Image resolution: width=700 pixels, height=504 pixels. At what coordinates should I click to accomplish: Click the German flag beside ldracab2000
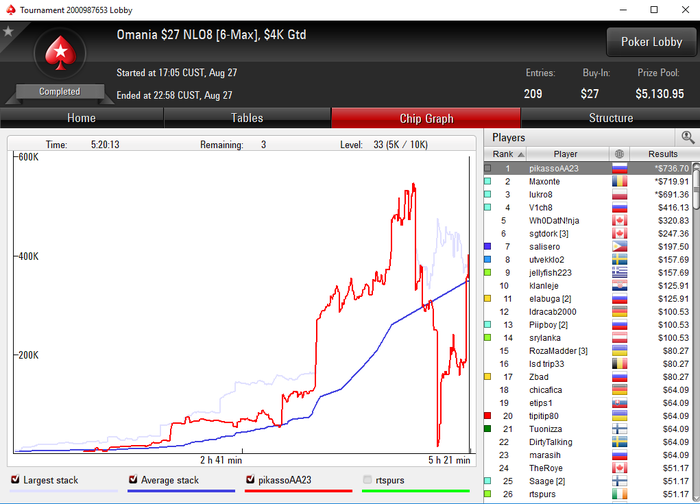tap(620, 312)
